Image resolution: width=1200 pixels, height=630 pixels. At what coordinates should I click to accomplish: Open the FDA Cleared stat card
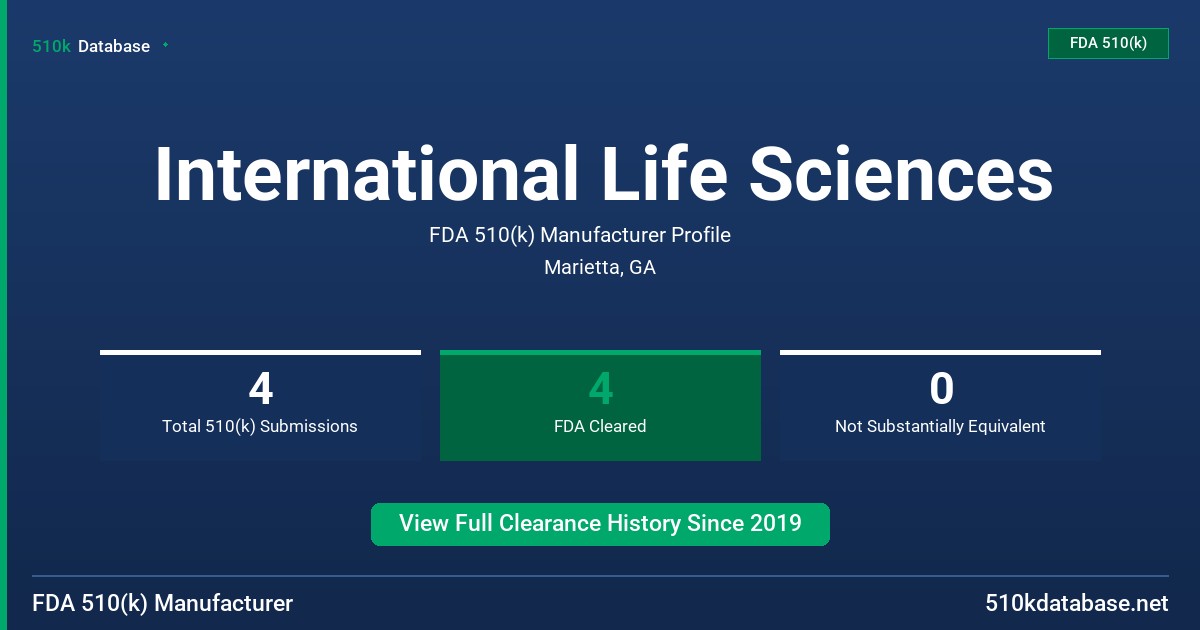(x=600, y=405)
